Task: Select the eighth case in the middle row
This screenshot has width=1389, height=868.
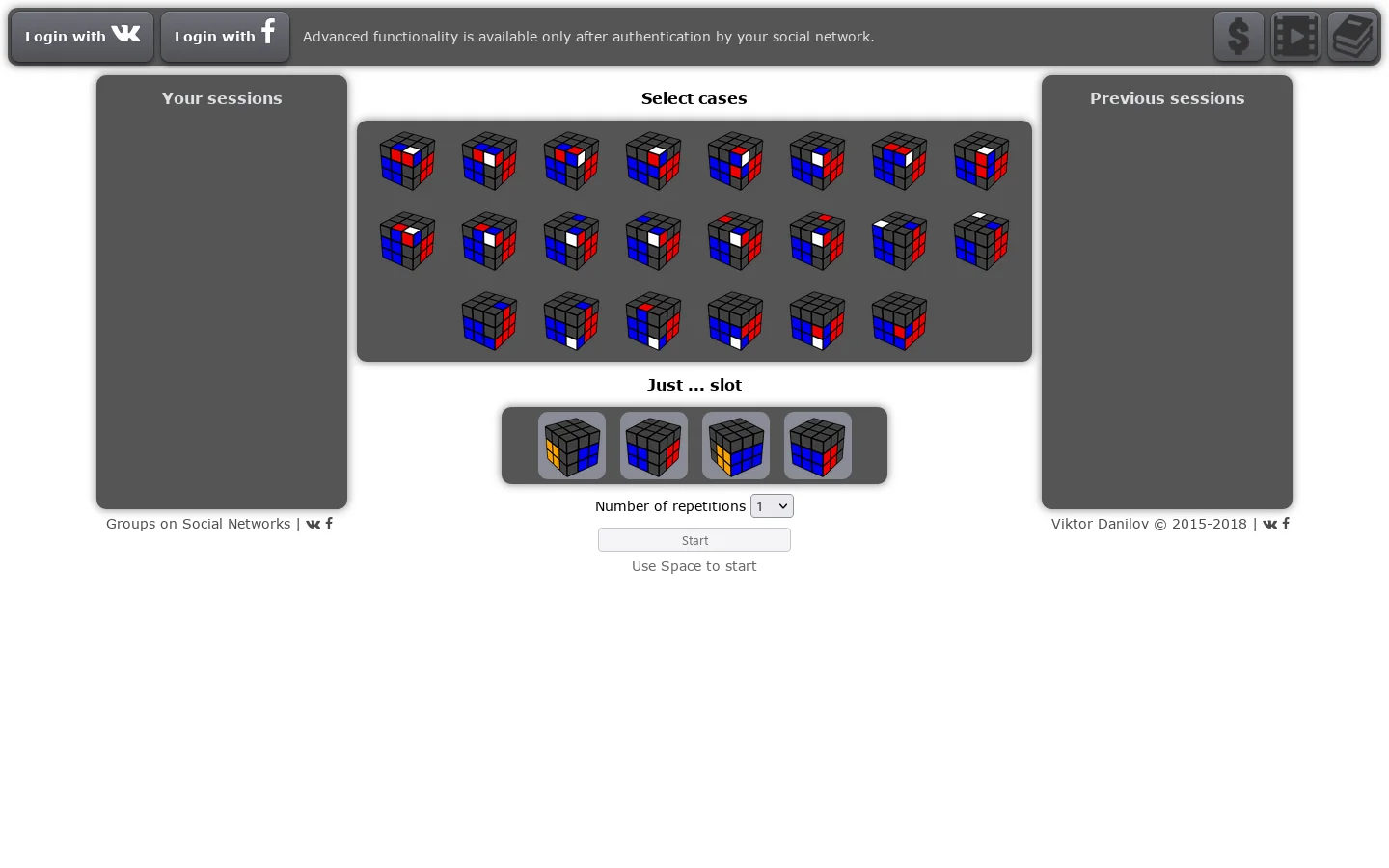Action: (x=982, y=241)
